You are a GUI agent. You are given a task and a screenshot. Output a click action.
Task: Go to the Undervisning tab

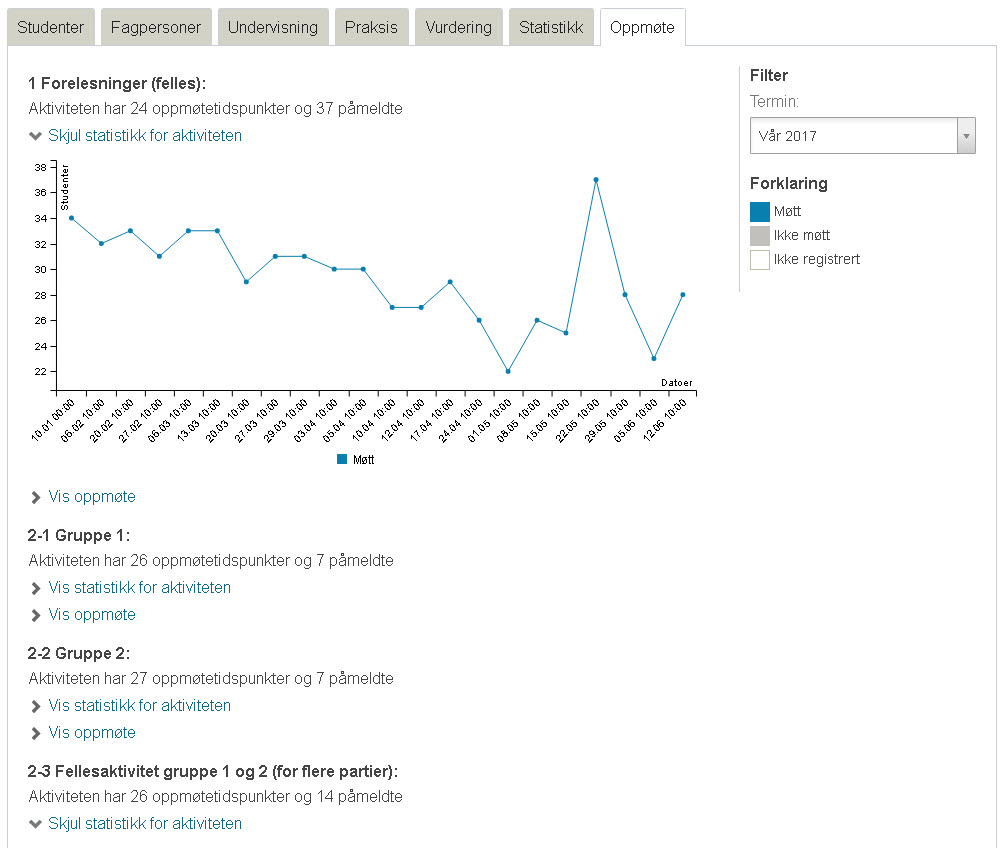click(x=273, y=27)
